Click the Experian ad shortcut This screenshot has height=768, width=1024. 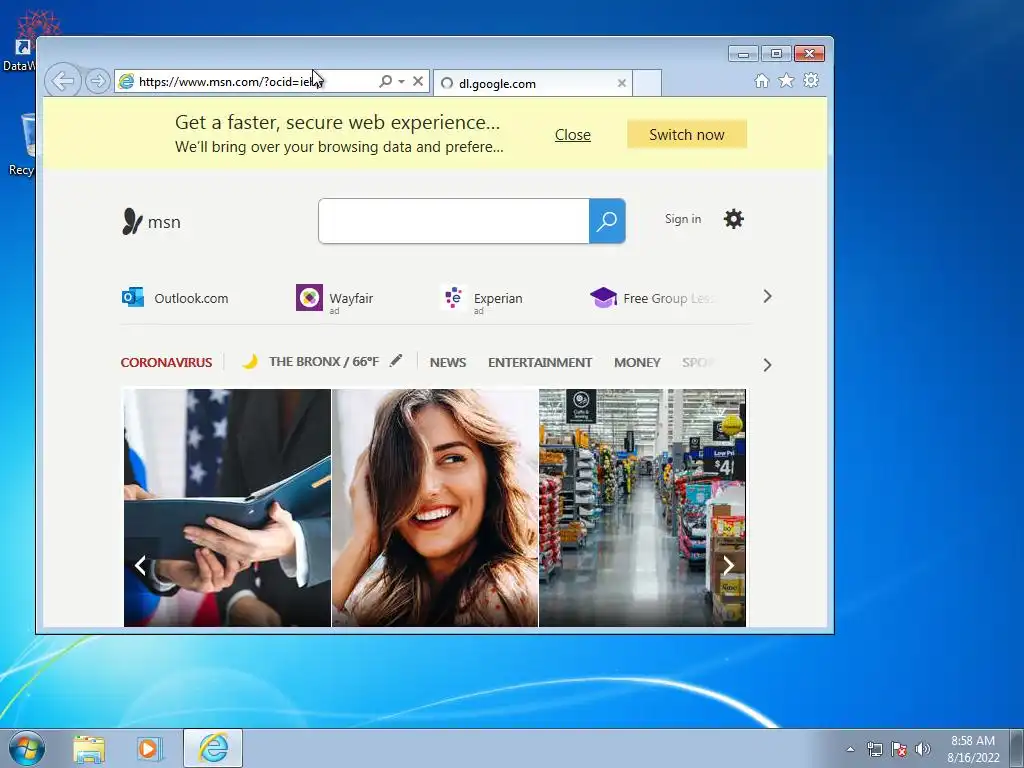(483, 298)
